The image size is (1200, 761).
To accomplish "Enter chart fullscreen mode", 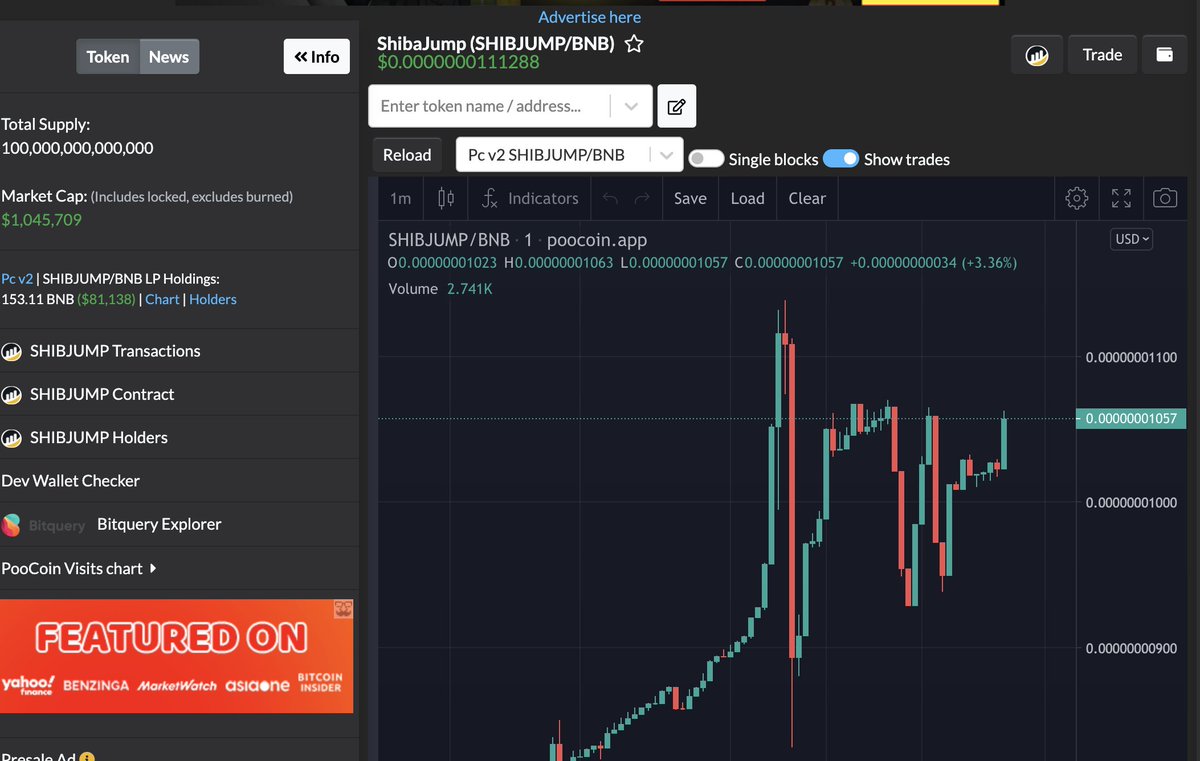I will coord(1121,198).
